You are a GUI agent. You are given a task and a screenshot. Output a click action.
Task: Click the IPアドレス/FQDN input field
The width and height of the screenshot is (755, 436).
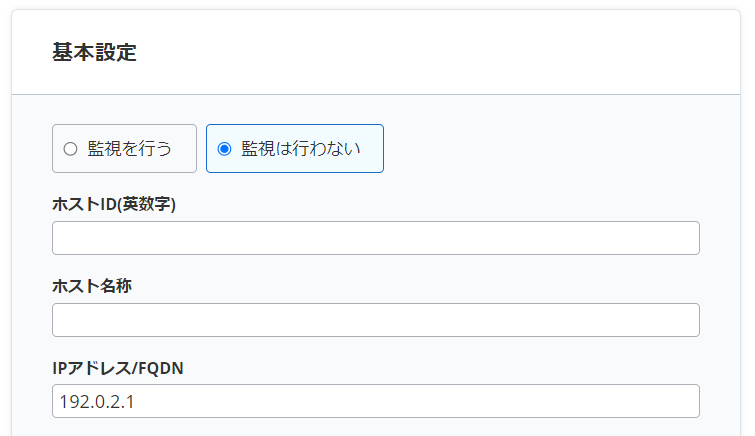[375, 401]
